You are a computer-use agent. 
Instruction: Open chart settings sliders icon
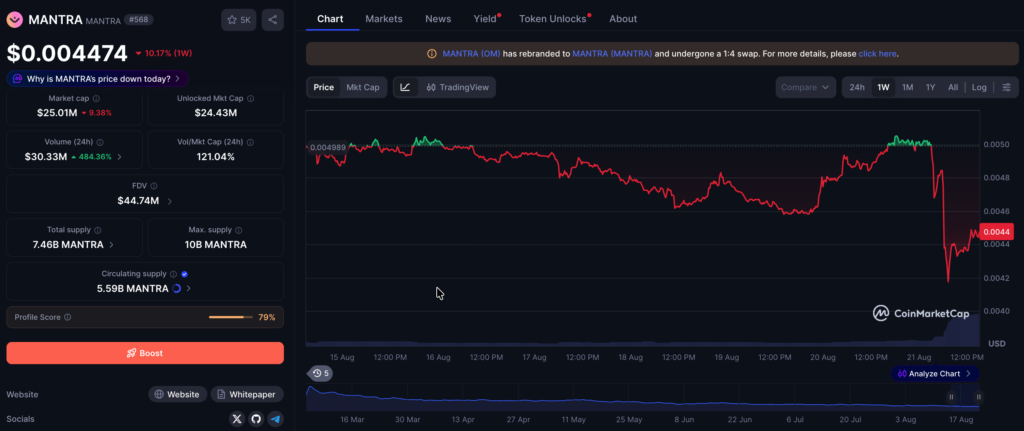(x=1006, y=88)
